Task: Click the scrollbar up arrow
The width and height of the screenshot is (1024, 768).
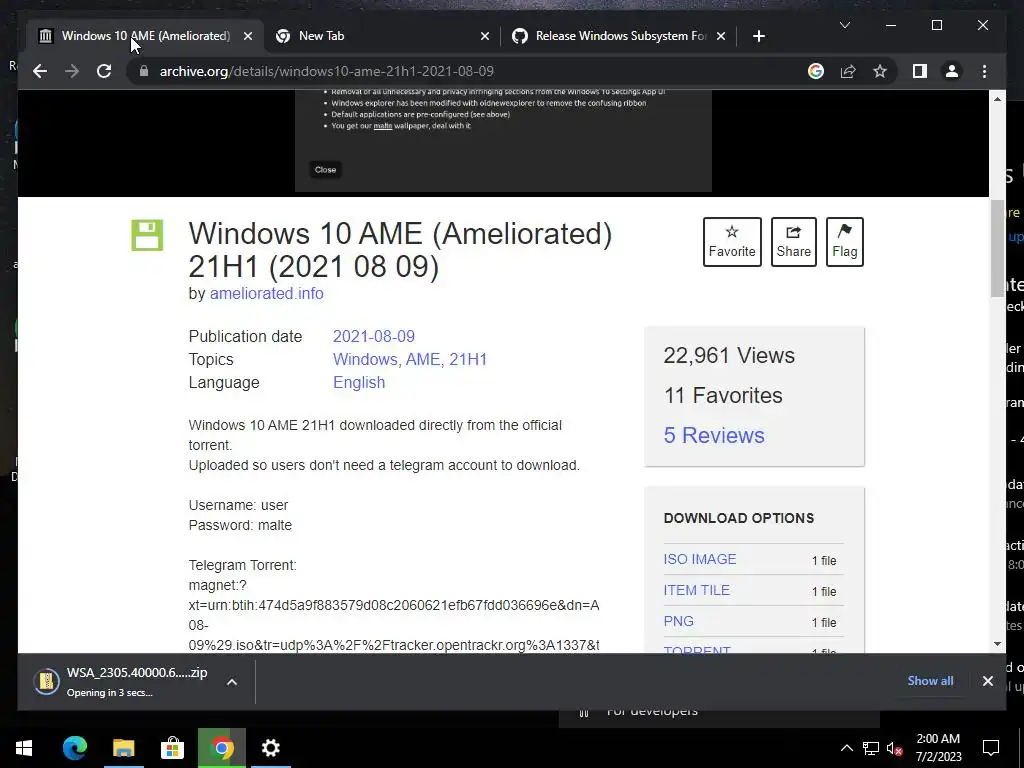Action: tap(997, 99)
